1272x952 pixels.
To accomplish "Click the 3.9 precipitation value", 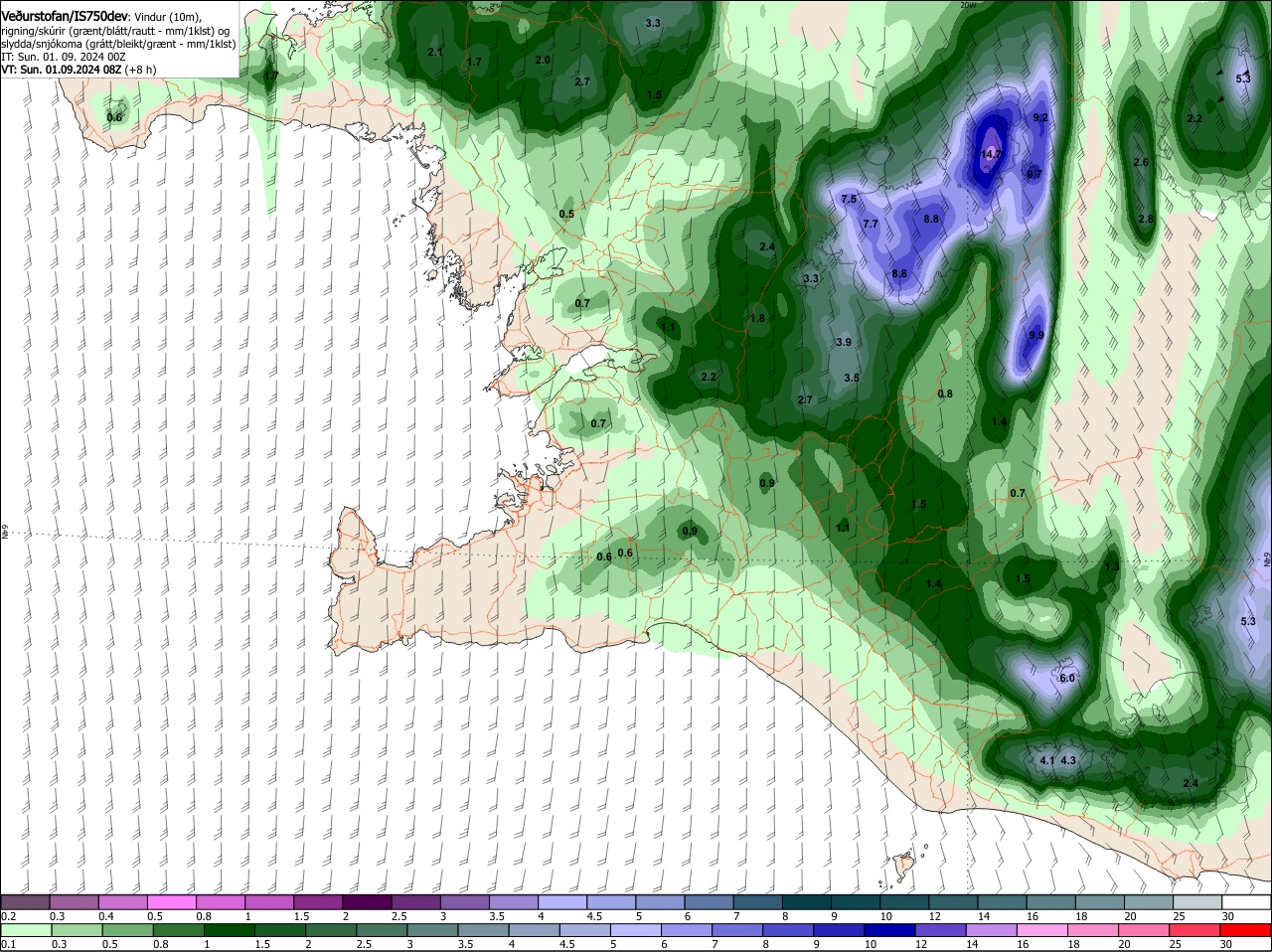I will click(844, 342).
